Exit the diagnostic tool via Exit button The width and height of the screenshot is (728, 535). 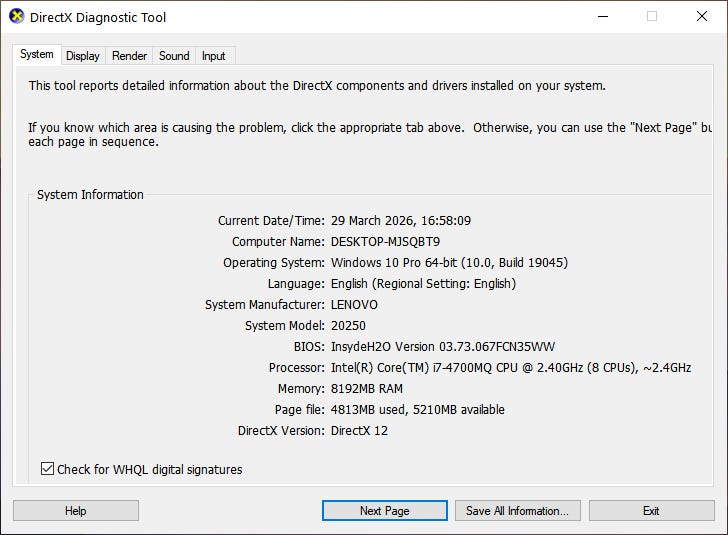(651, 511)
